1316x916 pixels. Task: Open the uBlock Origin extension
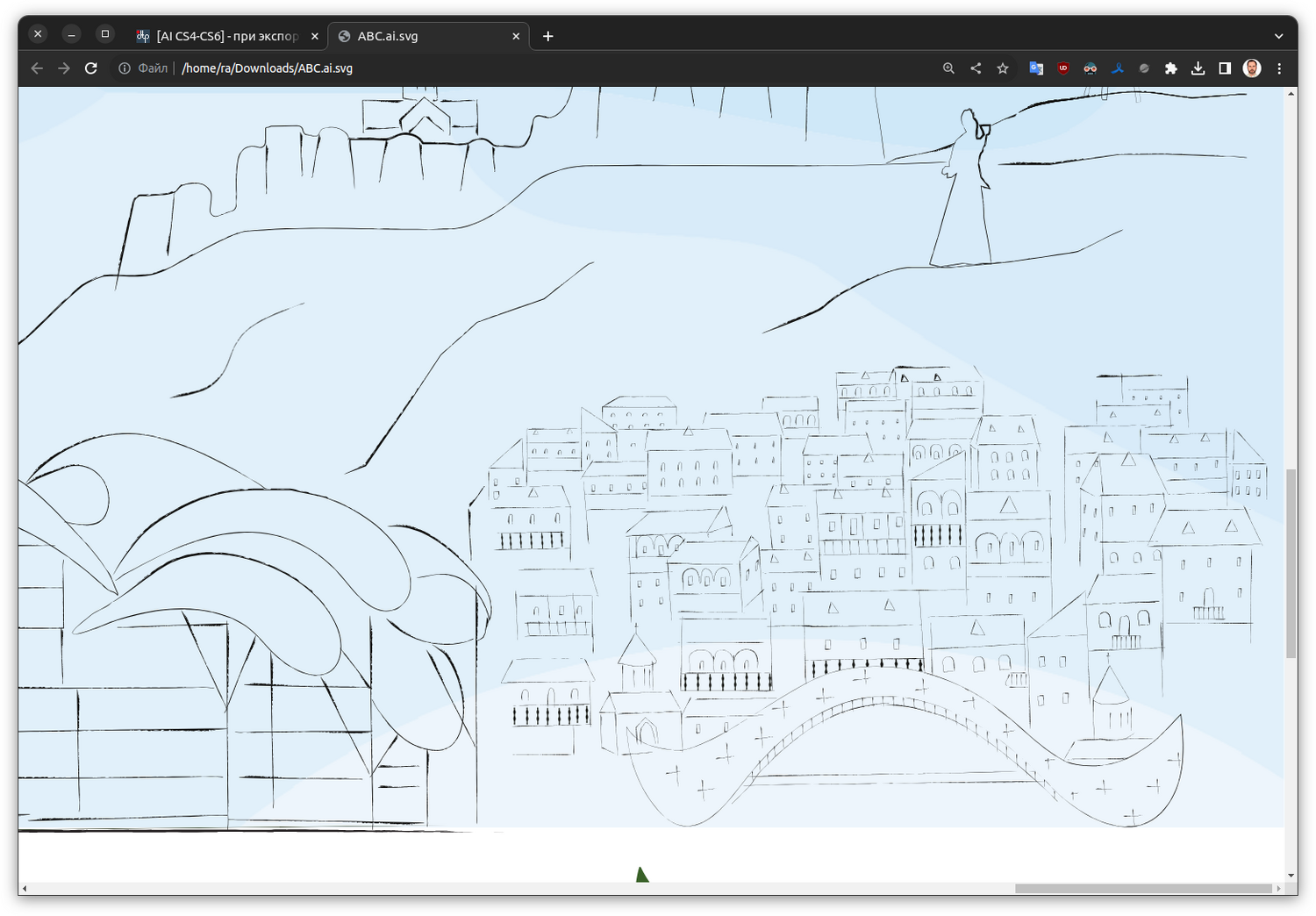point(1063,68)
